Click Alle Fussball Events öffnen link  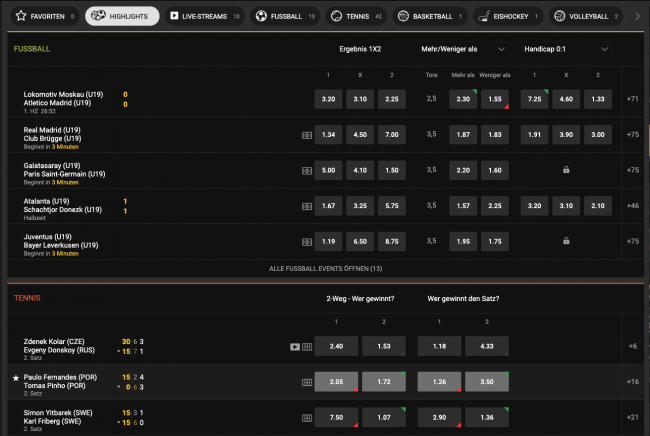click(x=325, y=269)
